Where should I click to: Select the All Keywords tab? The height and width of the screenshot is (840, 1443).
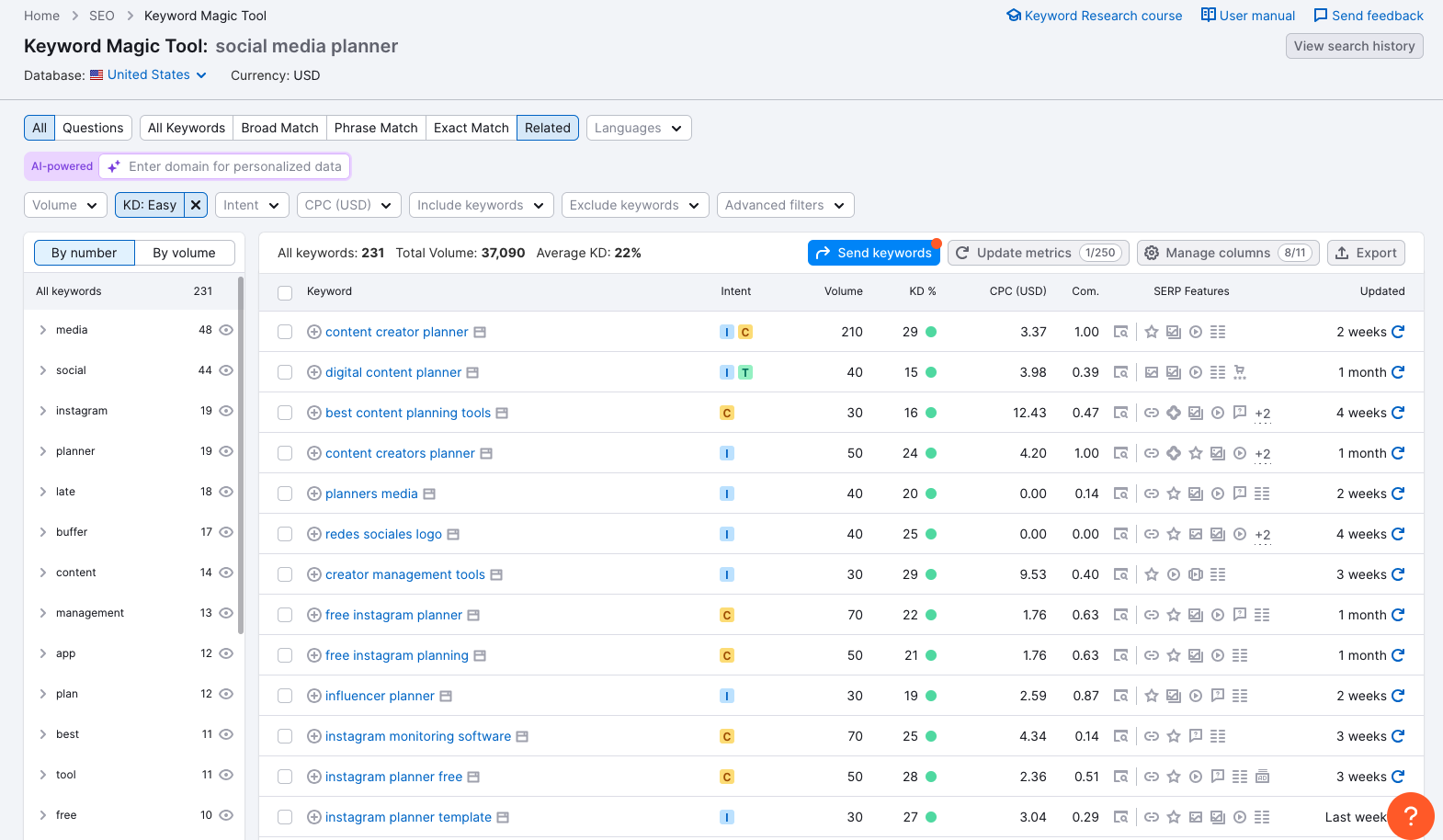187,128
